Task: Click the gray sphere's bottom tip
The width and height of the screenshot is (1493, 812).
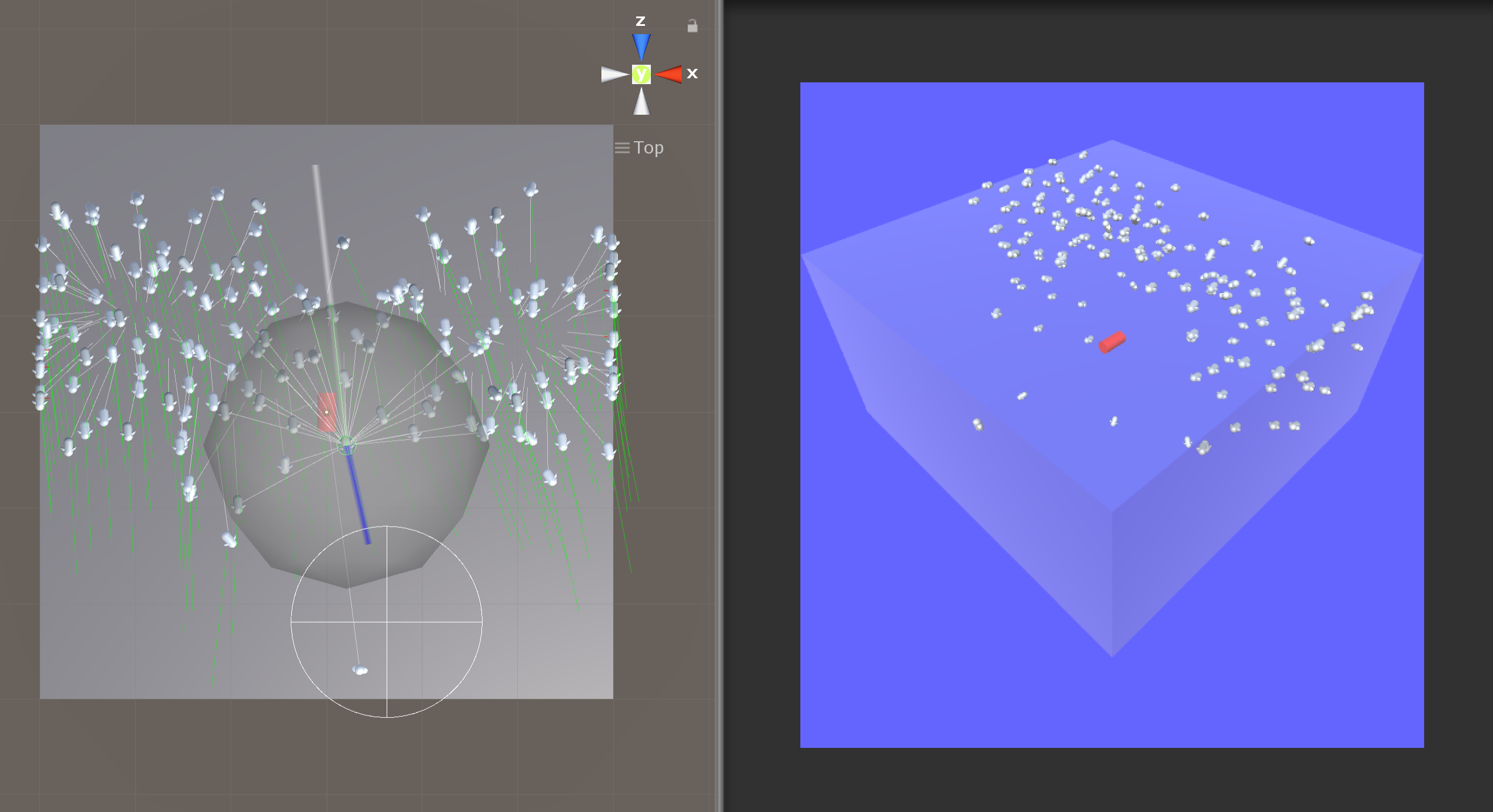Action: [346, 587]
